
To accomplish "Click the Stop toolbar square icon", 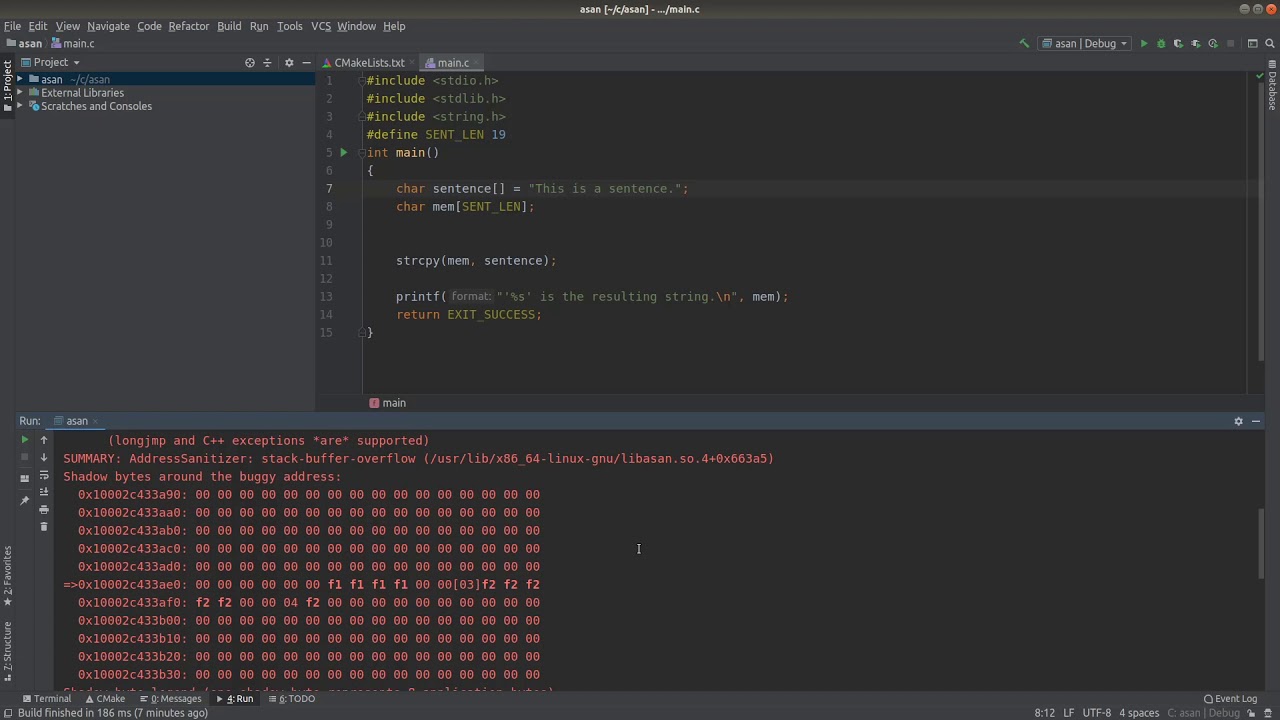I will [x=1230, y=44].
